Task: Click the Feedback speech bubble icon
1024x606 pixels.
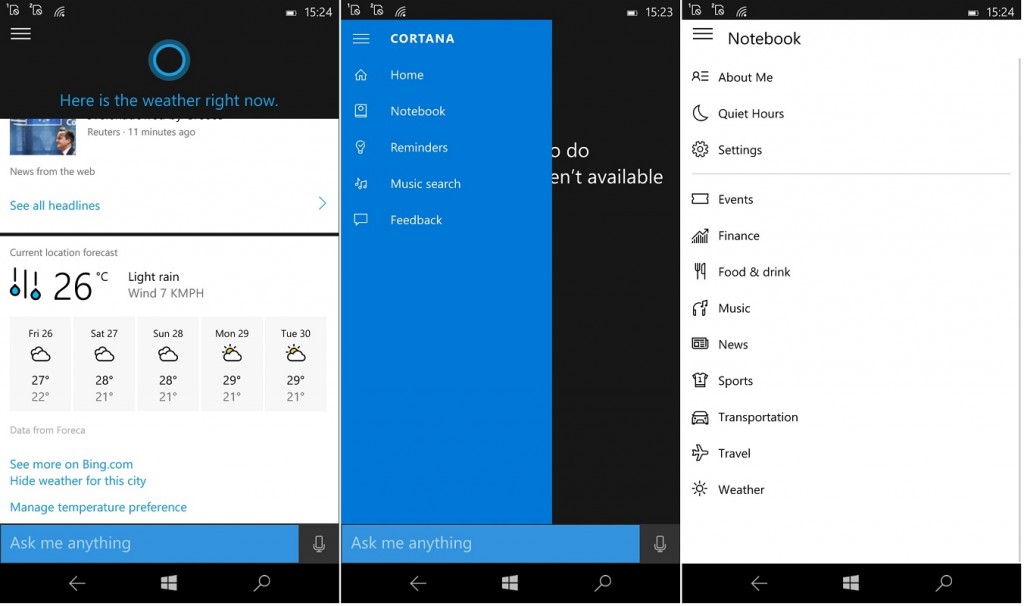Action: coord(360,220)
